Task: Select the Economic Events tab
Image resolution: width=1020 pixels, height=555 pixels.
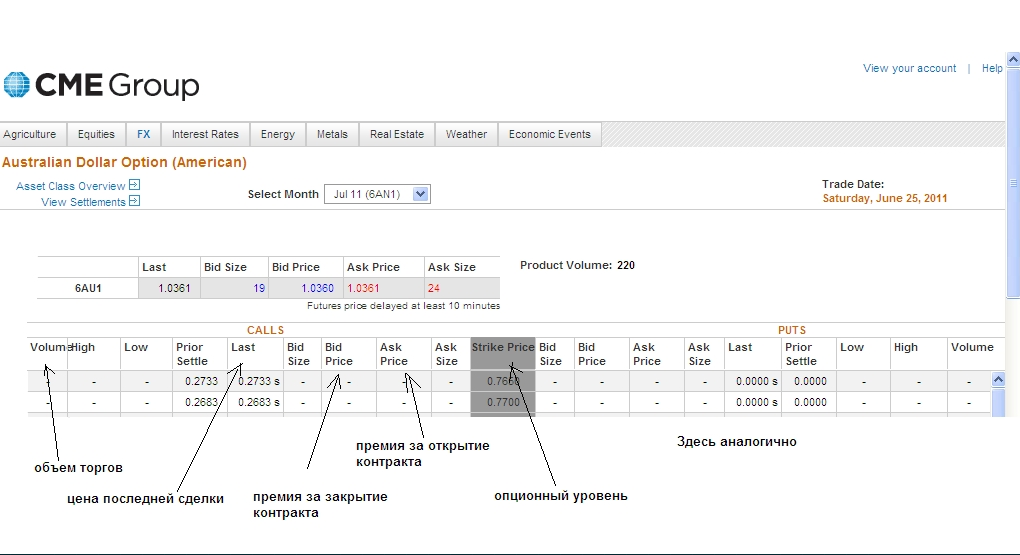Action: [x=550, y=134]
